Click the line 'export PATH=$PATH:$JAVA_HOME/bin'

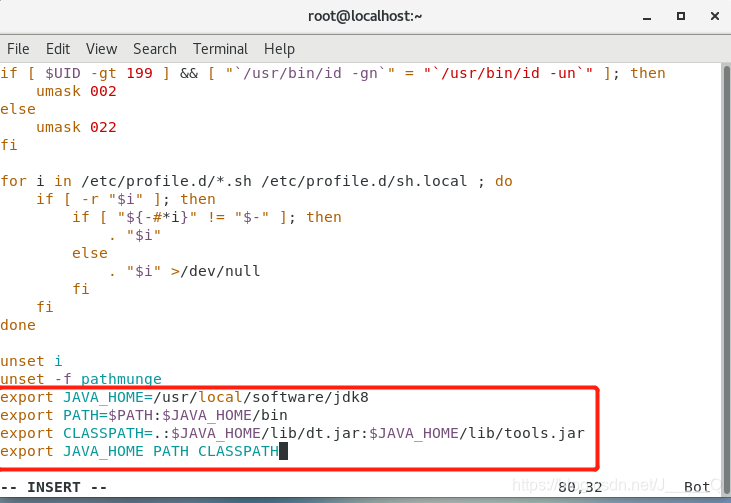[x=144, y=415]
